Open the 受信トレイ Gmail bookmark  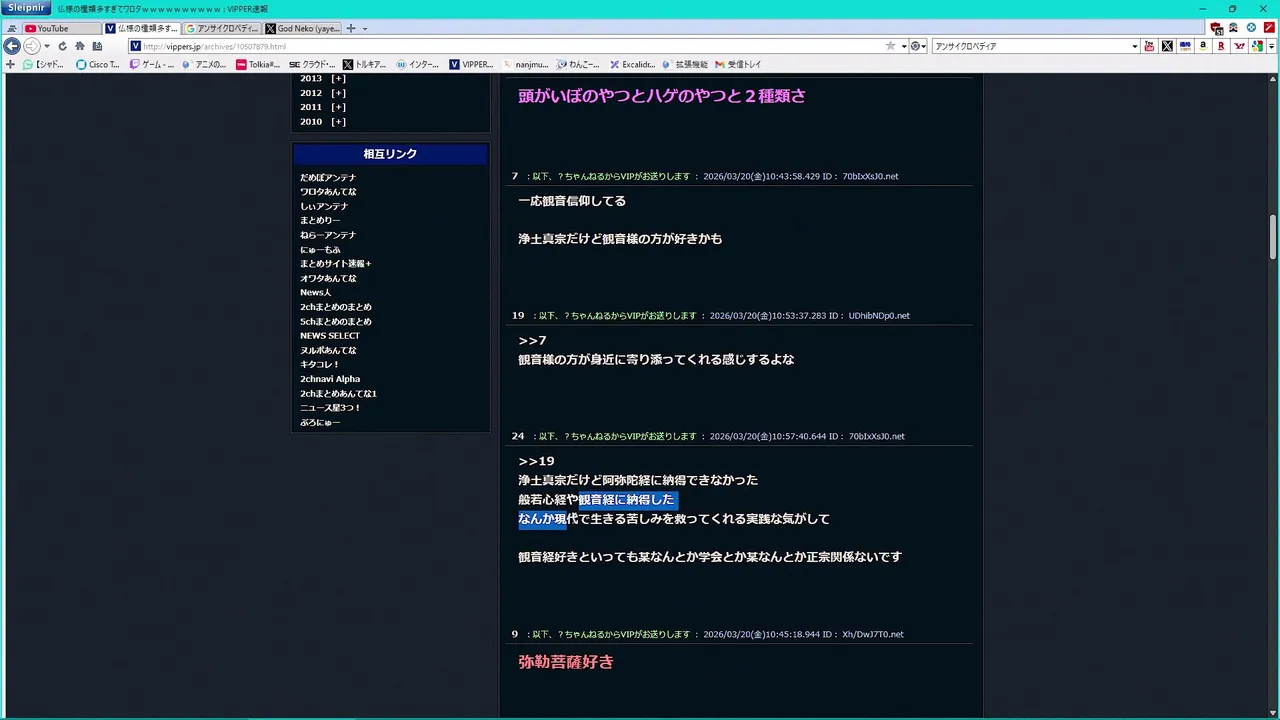[739, 64]
